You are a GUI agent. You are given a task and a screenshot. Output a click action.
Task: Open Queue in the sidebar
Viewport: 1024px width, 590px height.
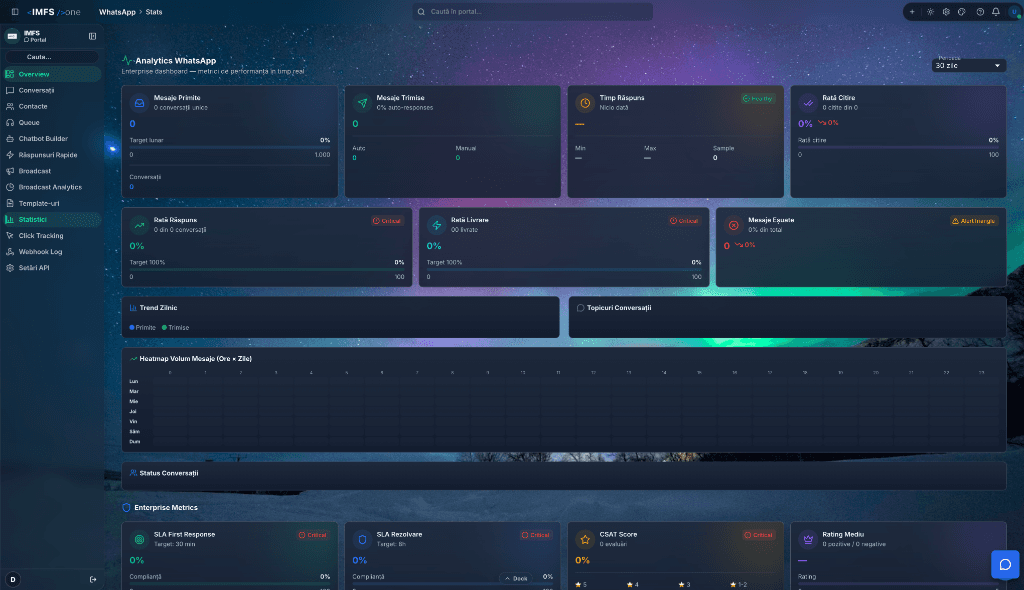tap(52, 122)
